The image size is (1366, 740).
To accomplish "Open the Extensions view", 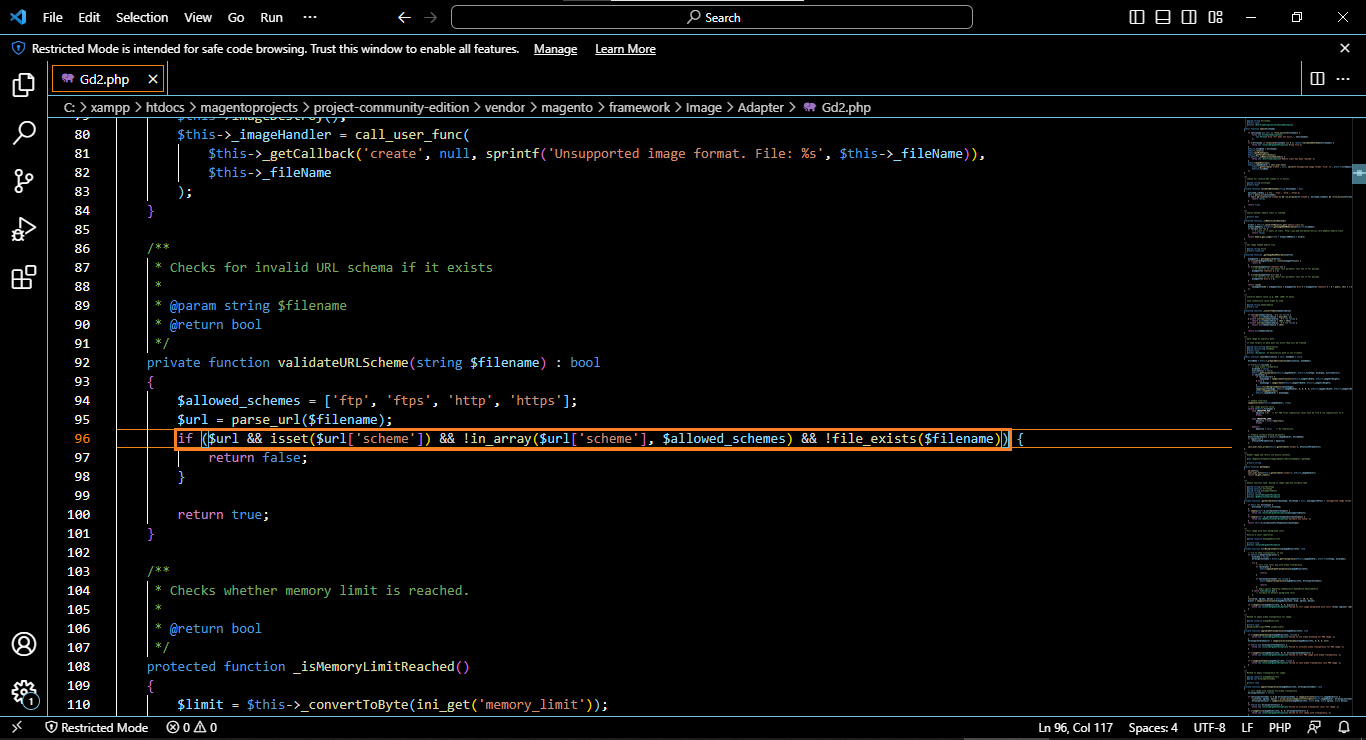I will [x=23, y=277].
